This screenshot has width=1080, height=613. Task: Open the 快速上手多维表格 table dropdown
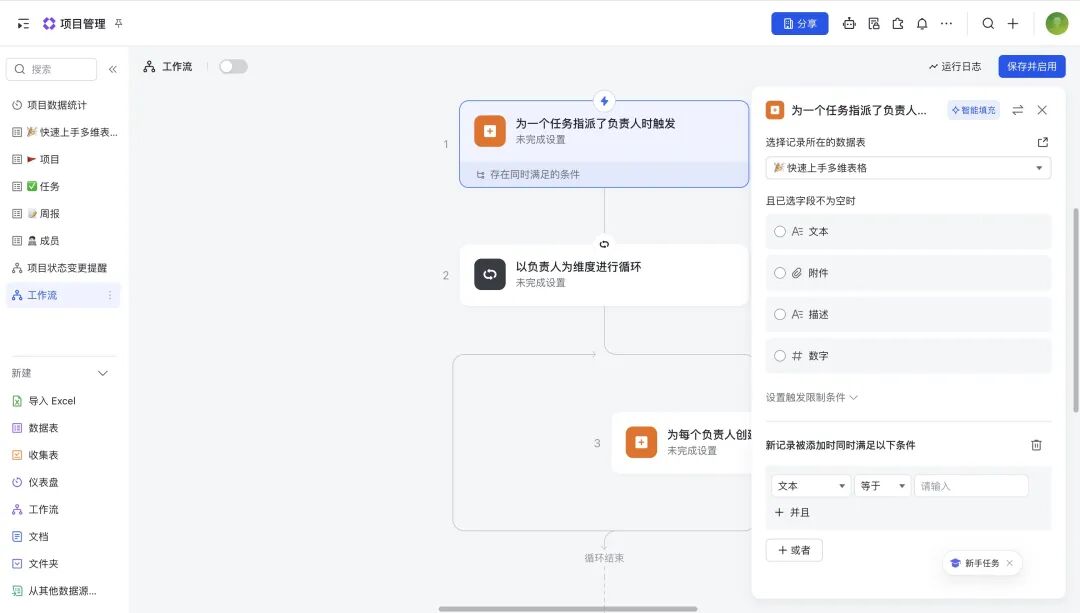908,168
